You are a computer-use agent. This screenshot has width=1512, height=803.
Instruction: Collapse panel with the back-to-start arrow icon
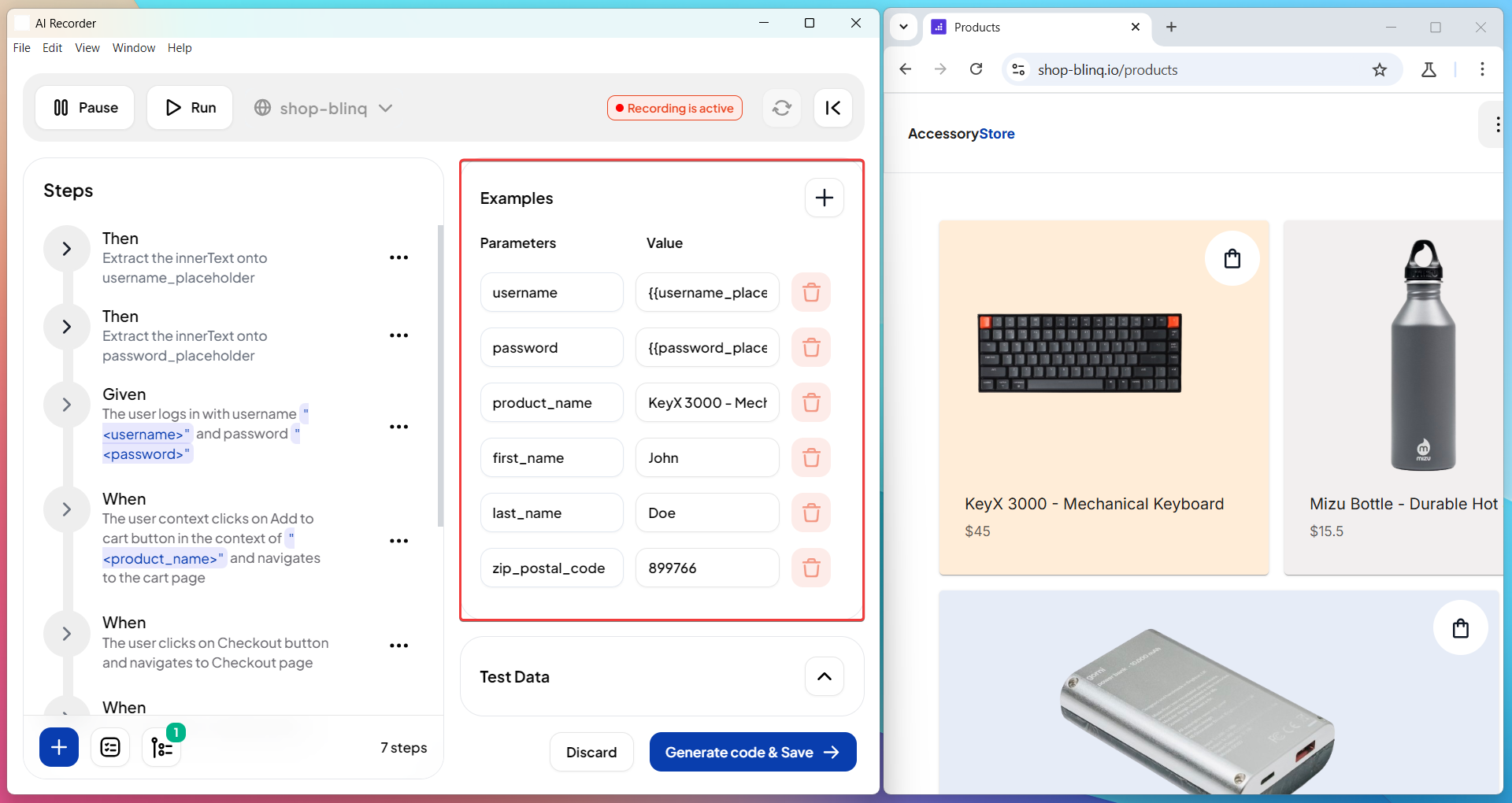pyautogui.click(x=832, y=108)
